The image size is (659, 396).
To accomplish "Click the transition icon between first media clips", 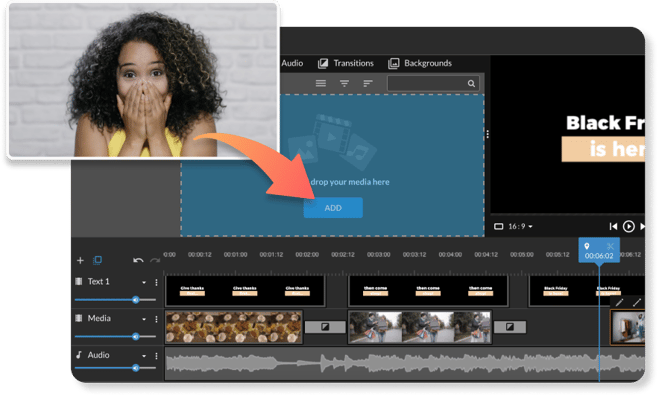I will 325,327.
